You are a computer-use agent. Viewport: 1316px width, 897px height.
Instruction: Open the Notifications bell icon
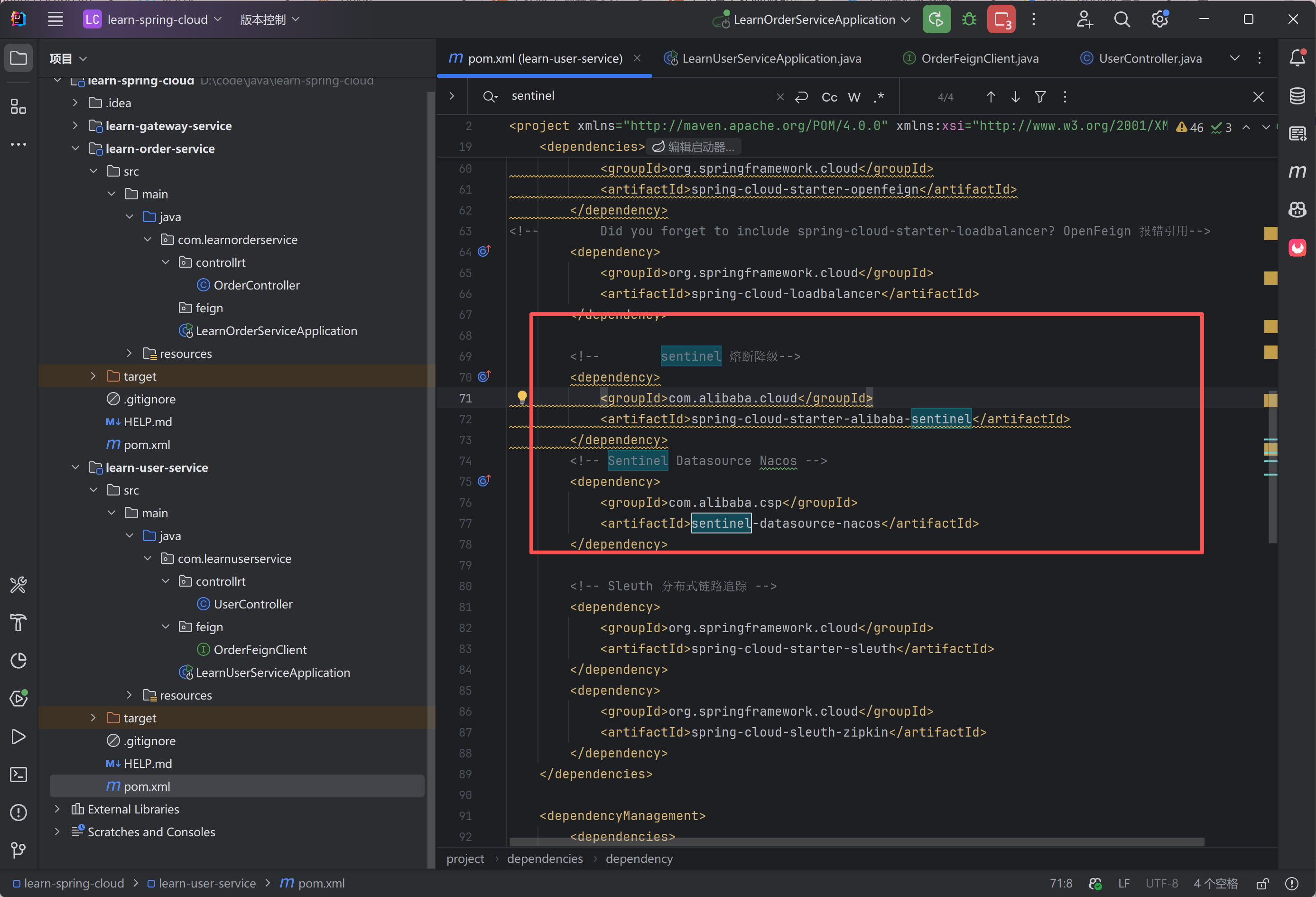pos(1297,58)
